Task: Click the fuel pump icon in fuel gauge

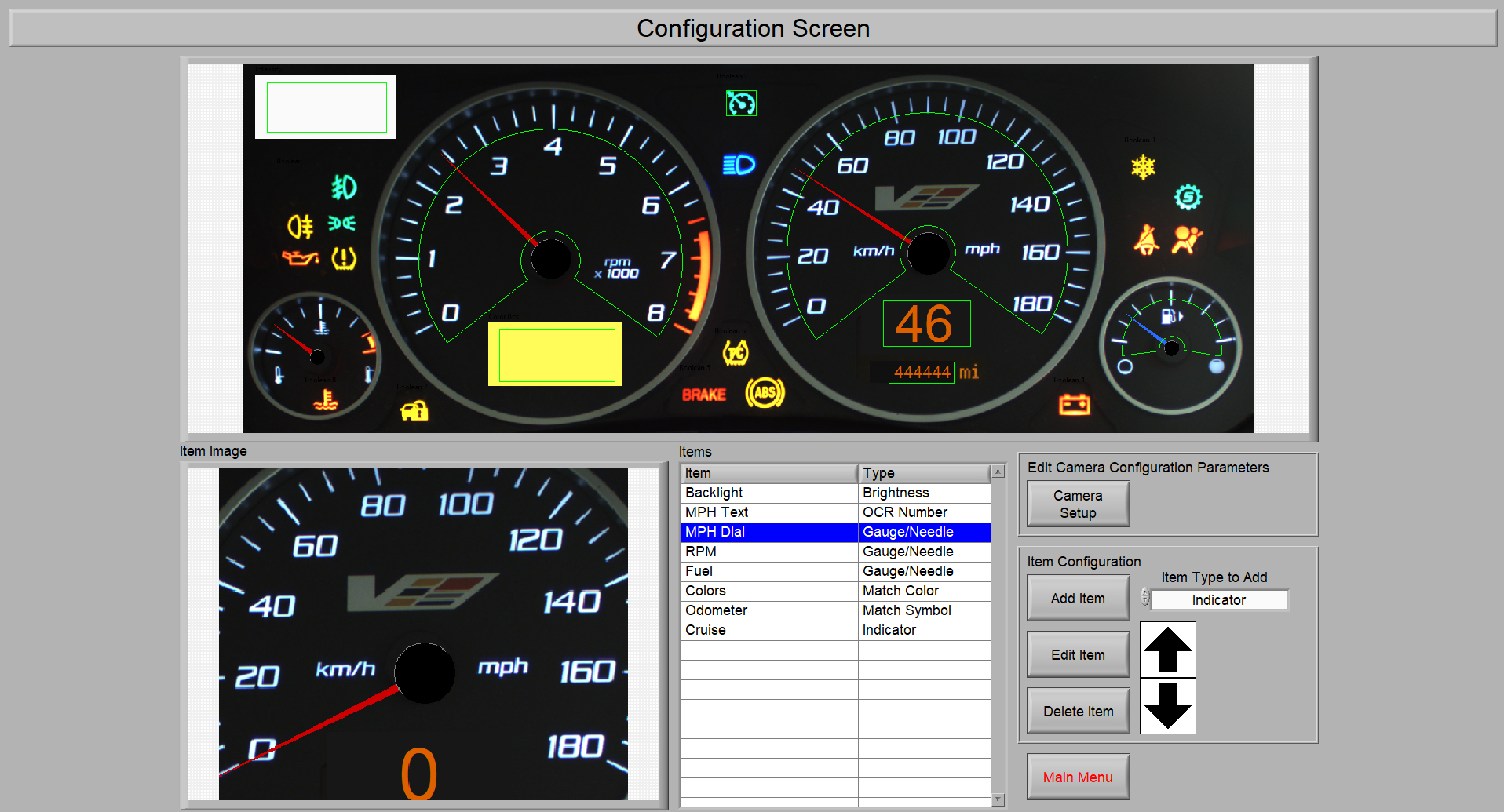Action: pos(1171,316)
